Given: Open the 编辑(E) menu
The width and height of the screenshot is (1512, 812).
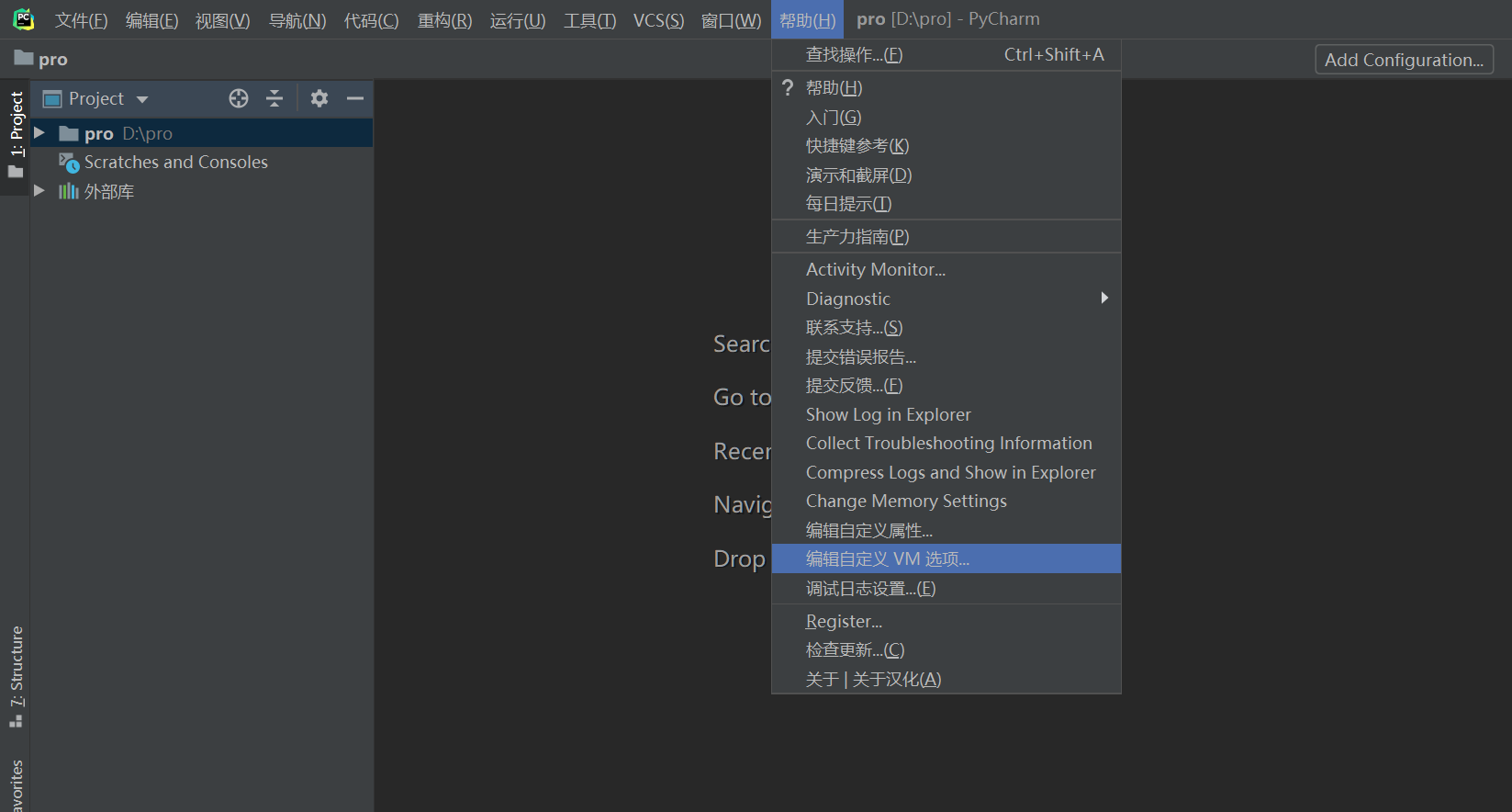Looking at the screenshot, I should [152, 20].
